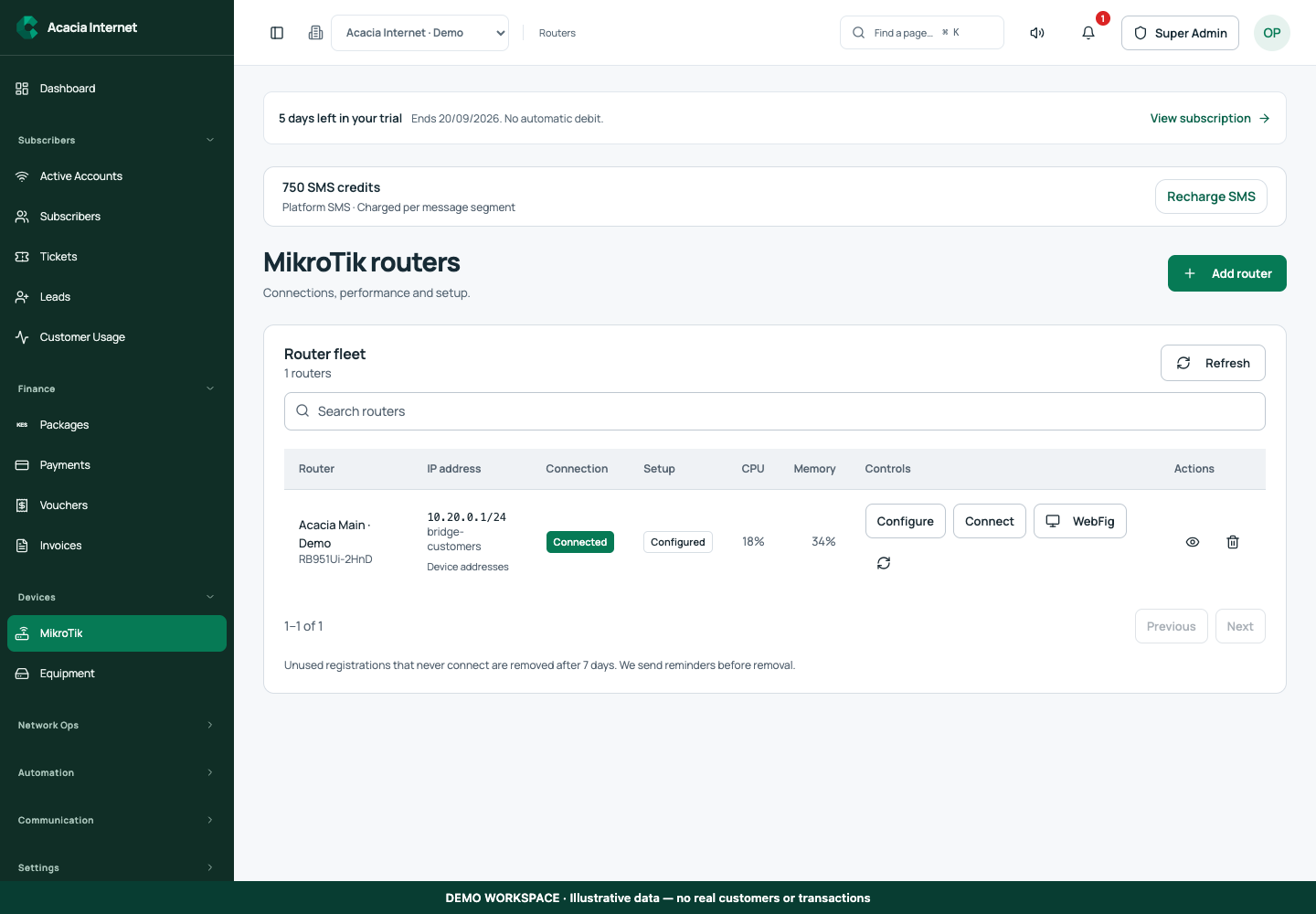The height and width of the screenshot is (914, 1316).
Task: Delete the Acacia Main router
Action: (x=1233, y=542)
